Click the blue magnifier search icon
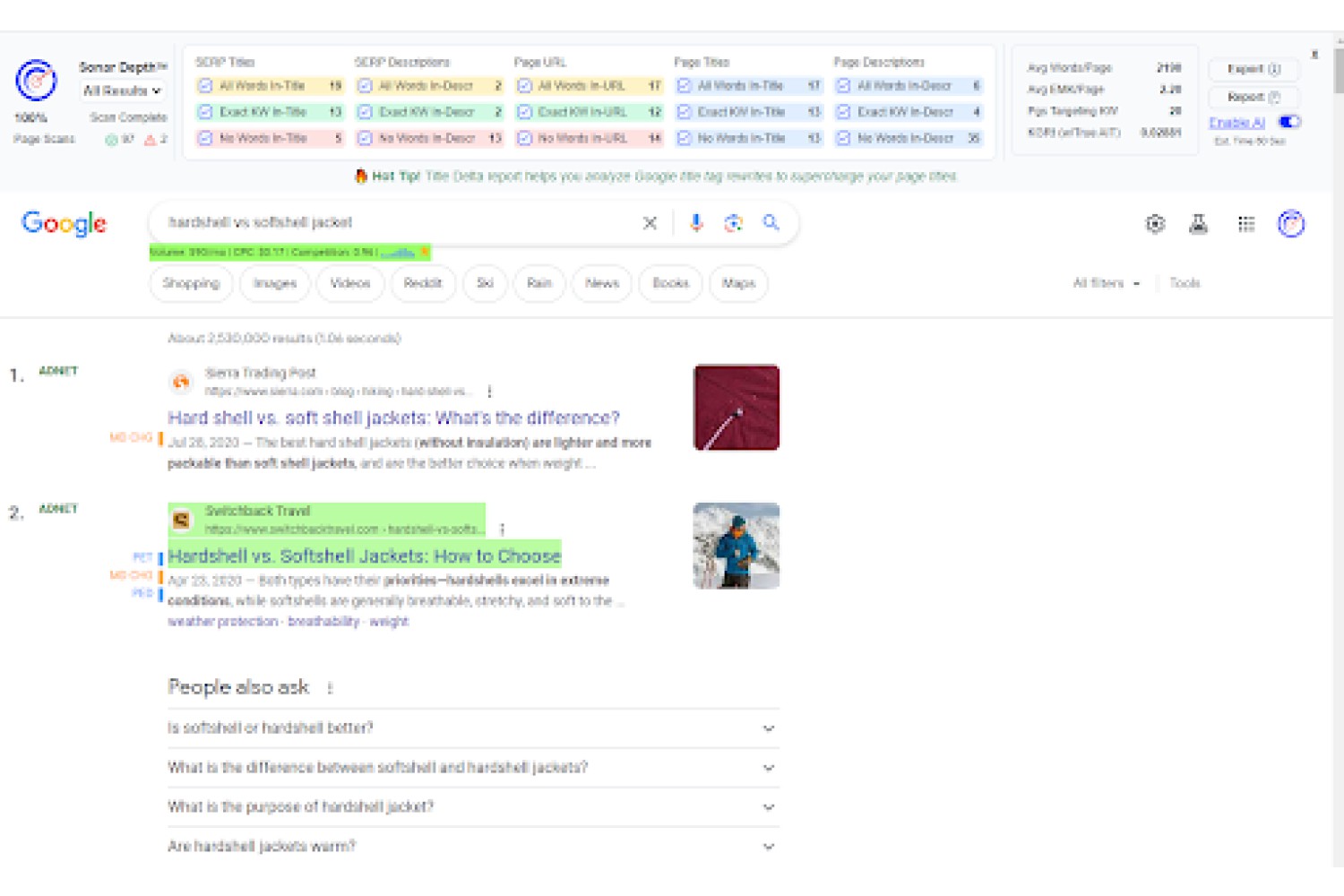 click(x=771, y=222)
